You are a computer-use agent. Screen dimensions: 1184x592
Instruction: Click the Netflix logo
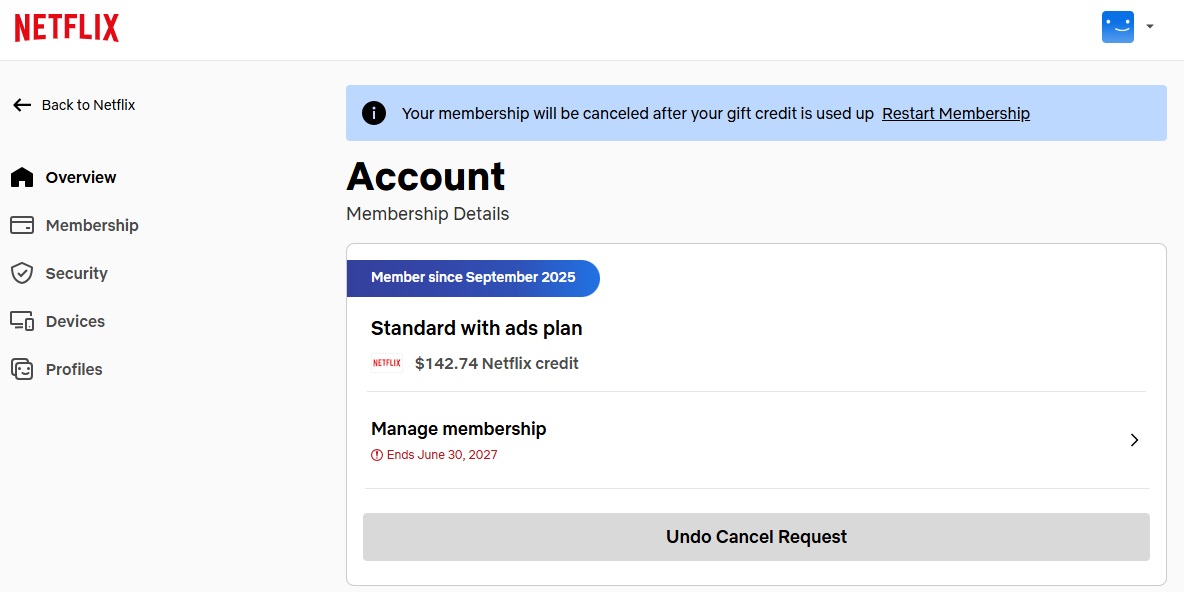(x=65, y=27)
